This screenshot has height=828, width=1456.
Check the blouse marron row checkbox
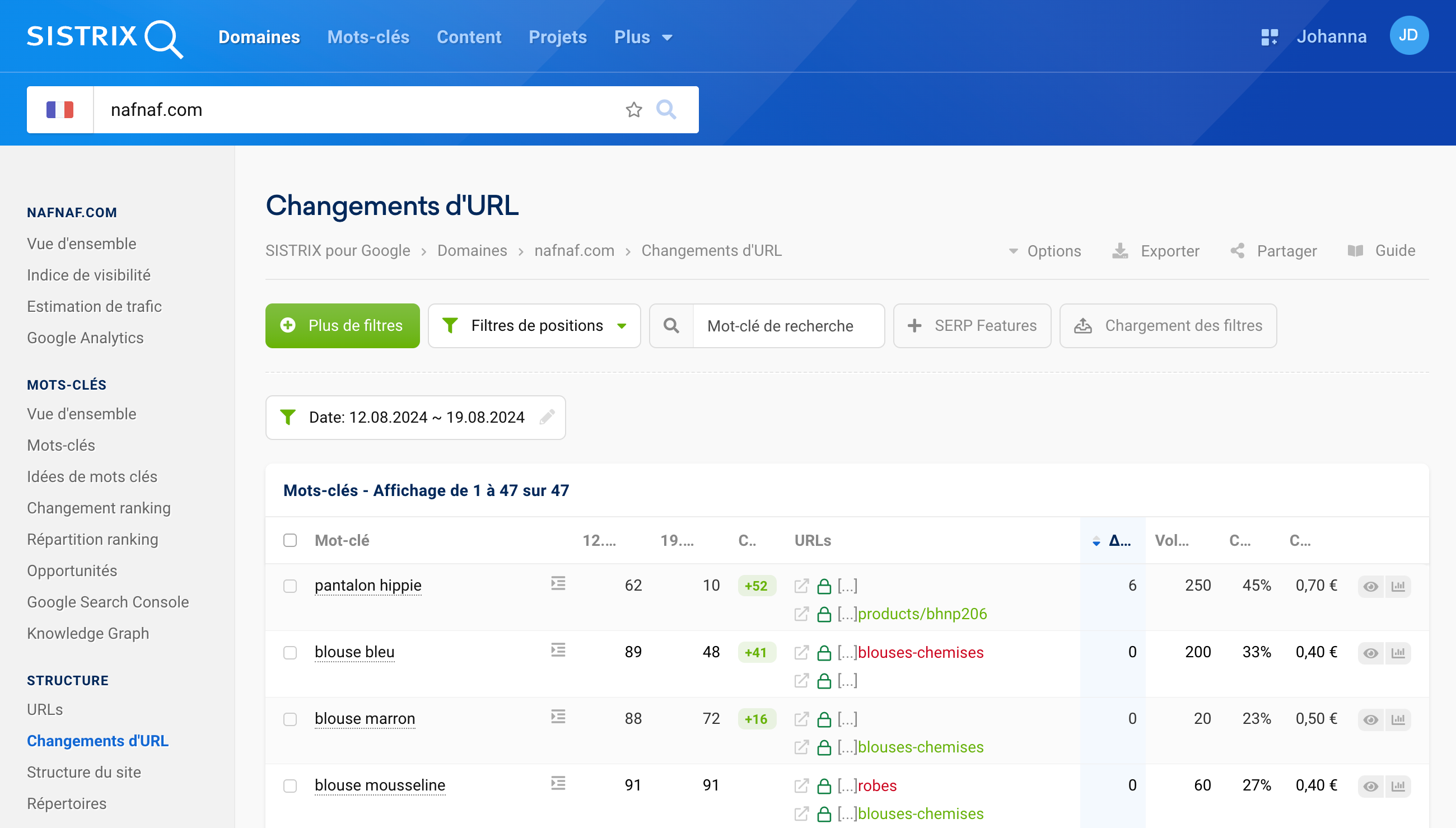coord(290,719)
